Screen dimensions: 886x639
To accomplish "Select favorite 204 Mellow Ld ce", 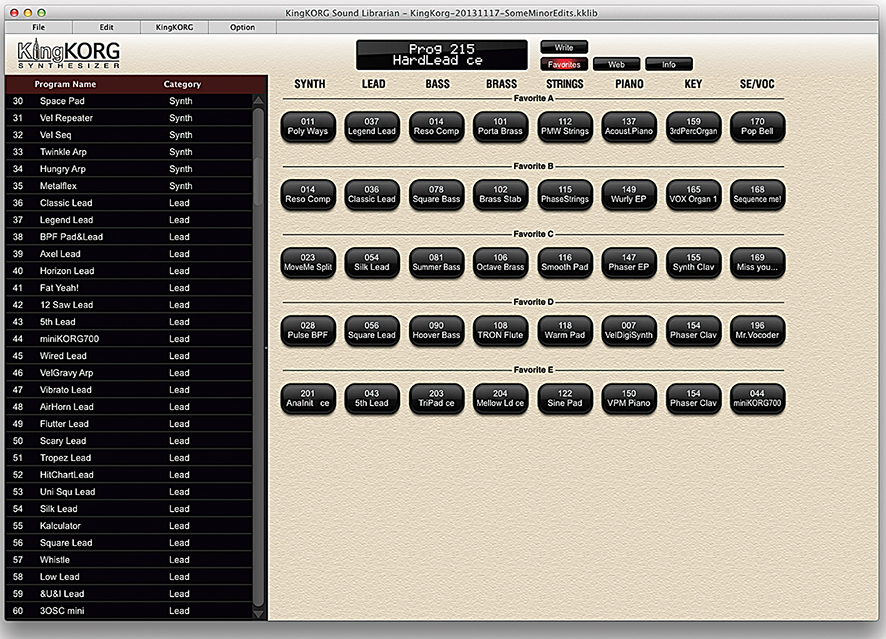I will click(x=500, y=398).
